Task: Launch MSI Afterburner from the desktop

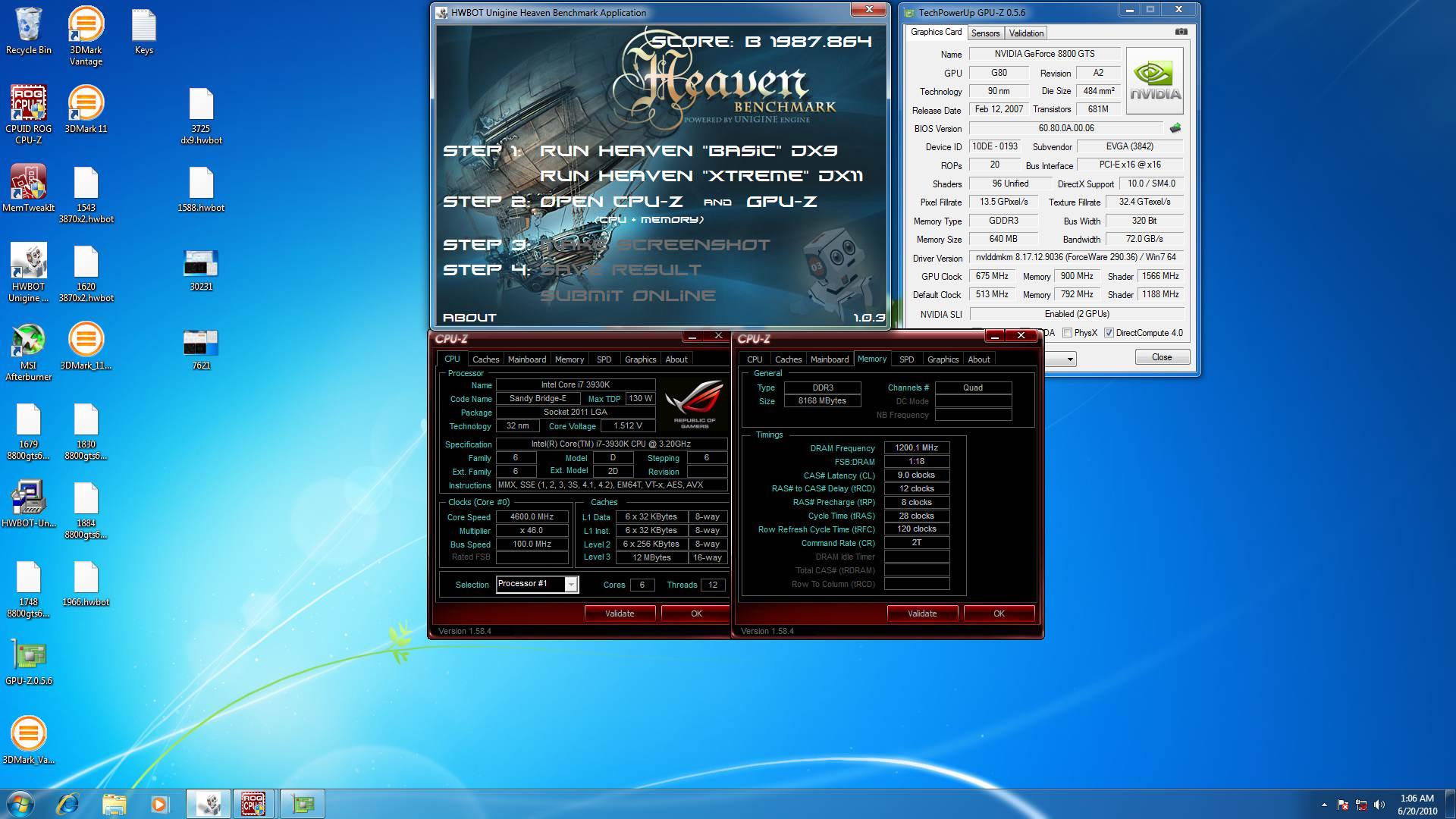Action: pos(28,352)
